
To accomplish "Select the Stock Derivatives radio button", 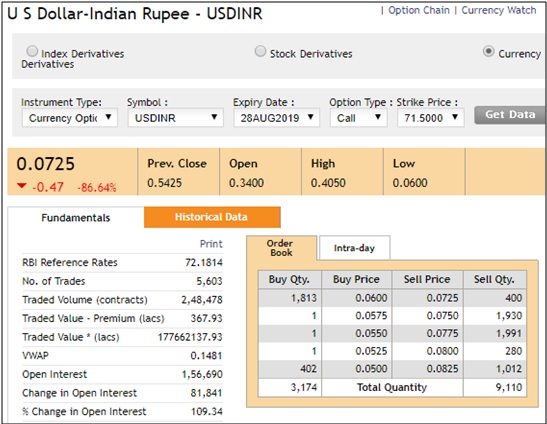I will click(x=260, y=51).
